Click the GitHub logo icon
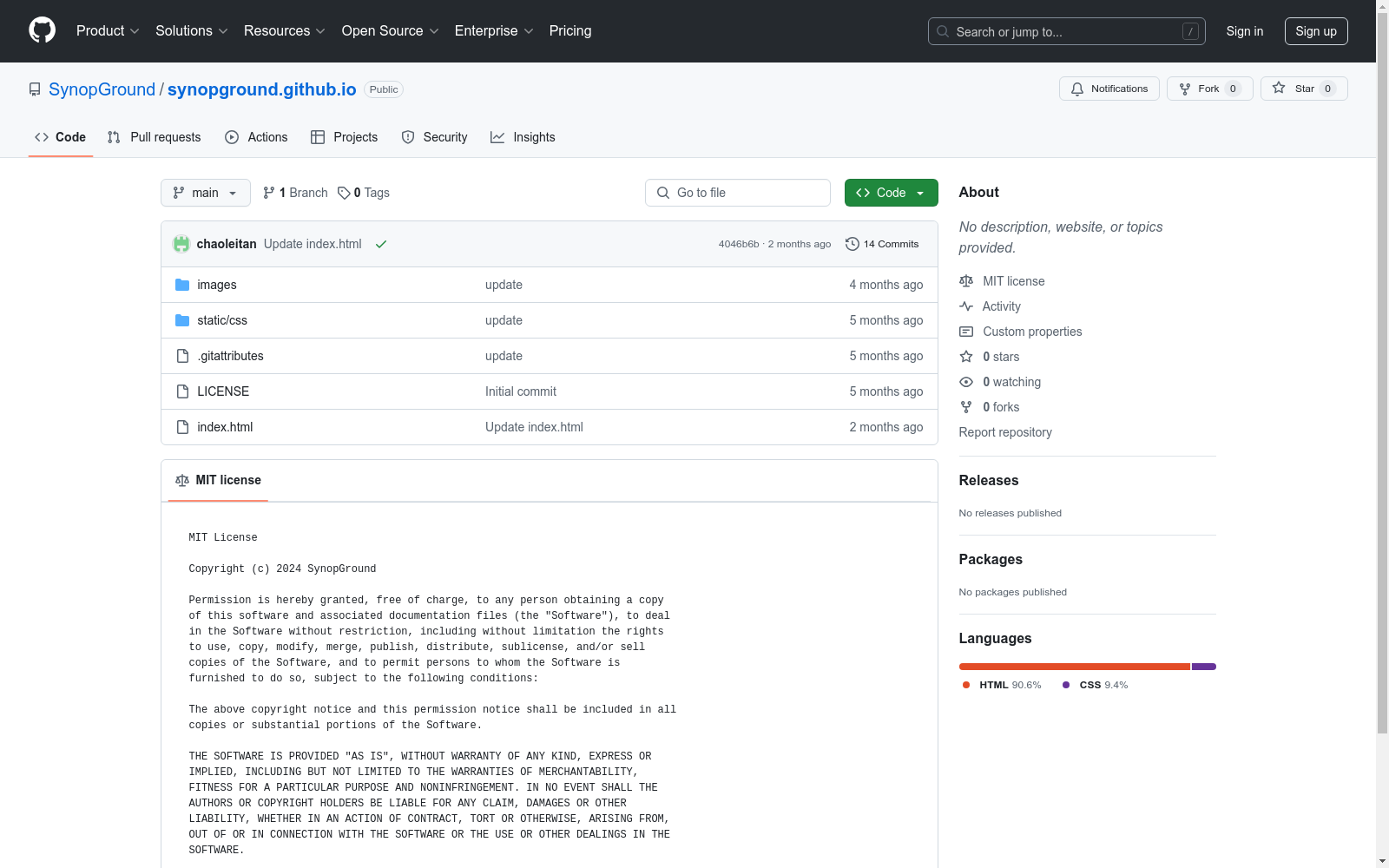The width and height of the screenshot is (1389, 868). pos(42,30)
